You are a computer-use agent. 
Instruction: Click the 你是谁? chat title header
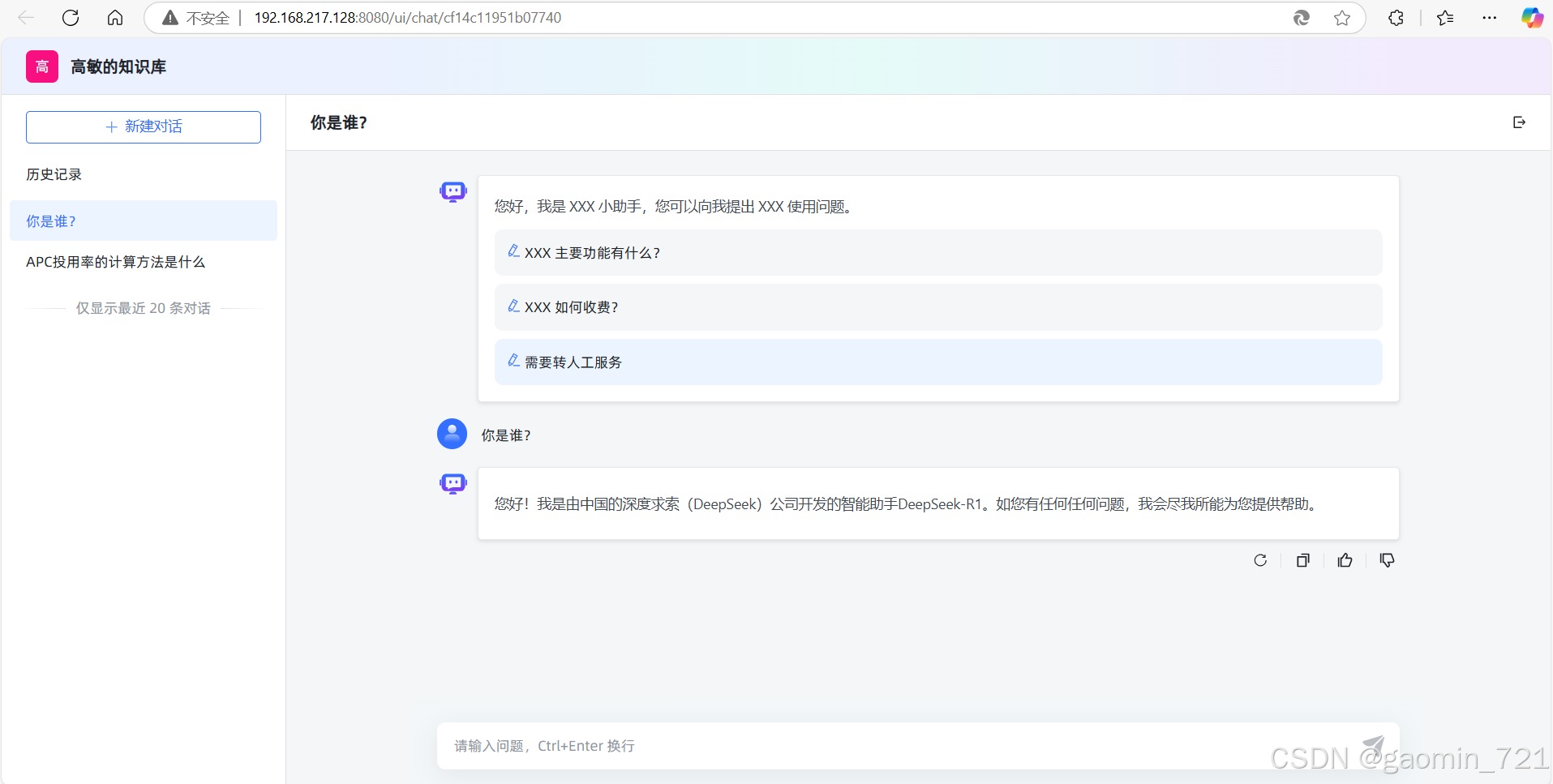coord(339,122)
